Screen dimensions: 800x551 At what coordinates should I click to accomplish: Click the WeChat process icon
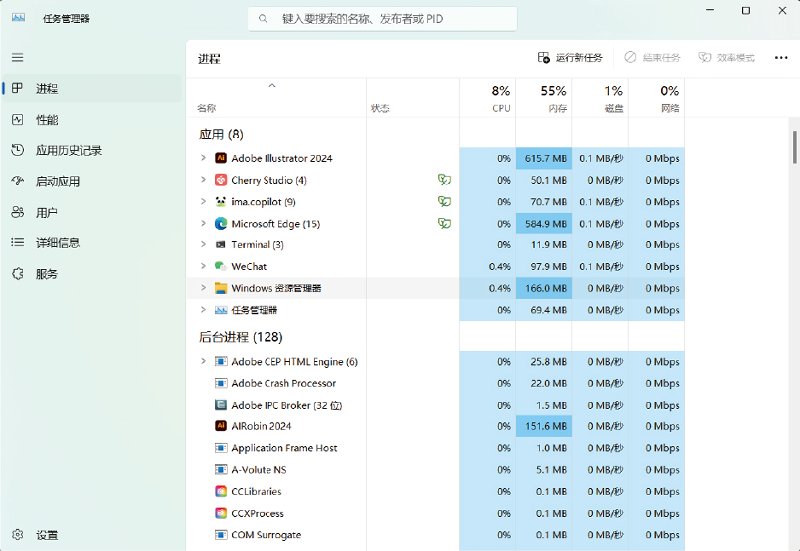click(x=221, y=267)
